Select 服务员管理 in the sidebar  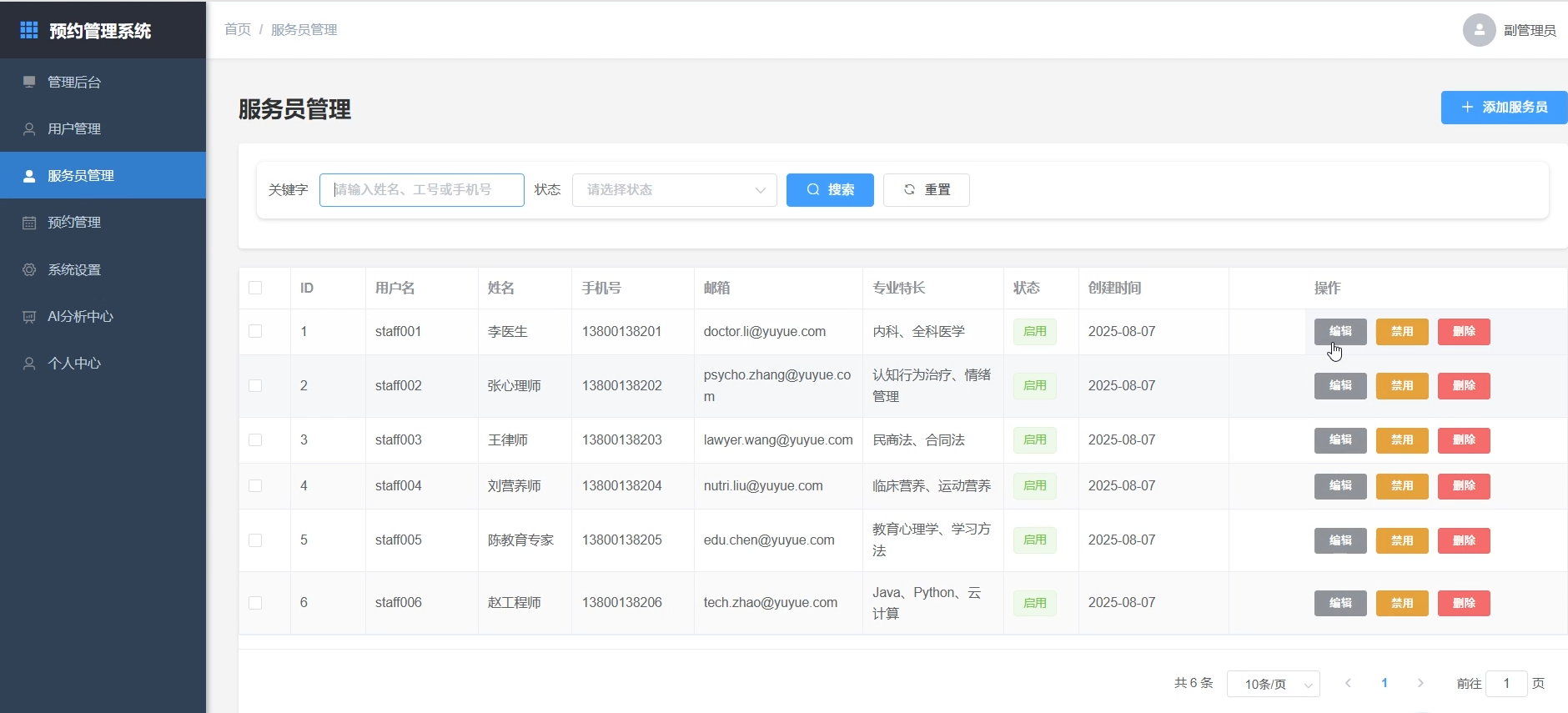(x=103, y=175)
